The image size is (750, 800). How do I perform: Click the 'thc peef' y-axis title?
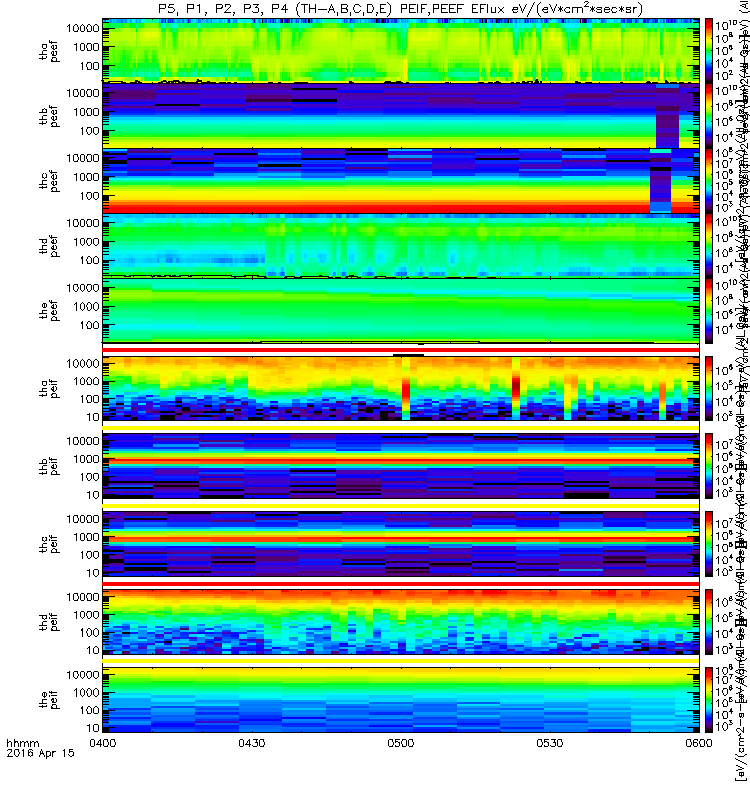pyautogui.click(x=49, y=181)
